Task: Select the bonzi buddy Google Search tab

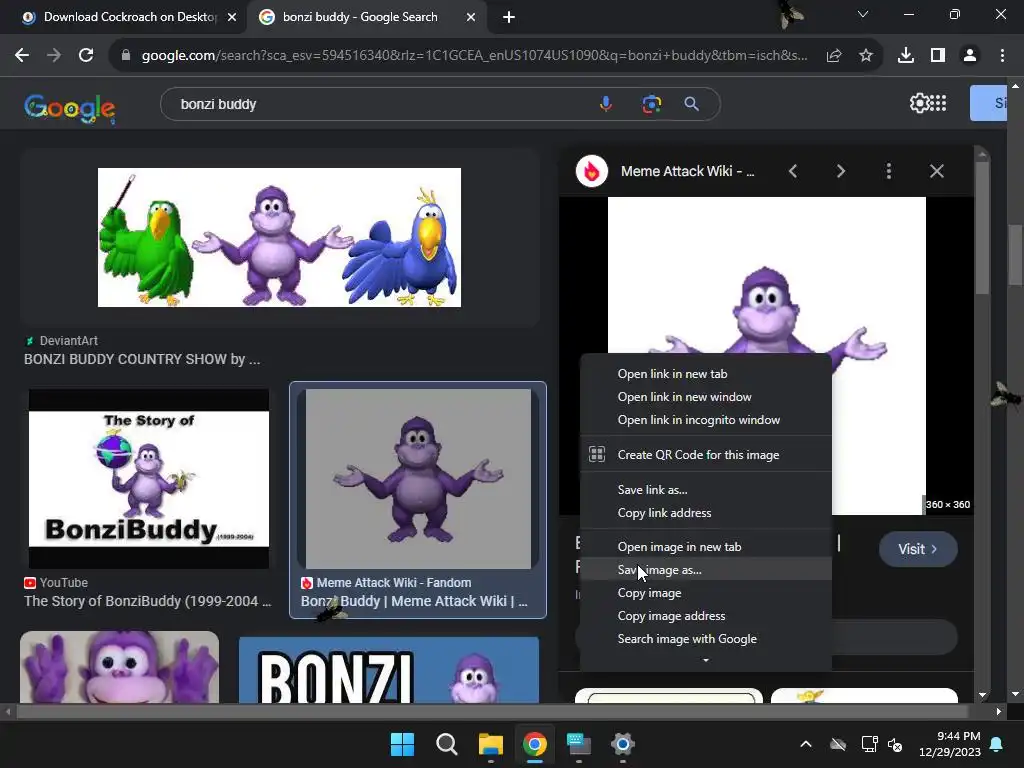Action: point(358,17)
